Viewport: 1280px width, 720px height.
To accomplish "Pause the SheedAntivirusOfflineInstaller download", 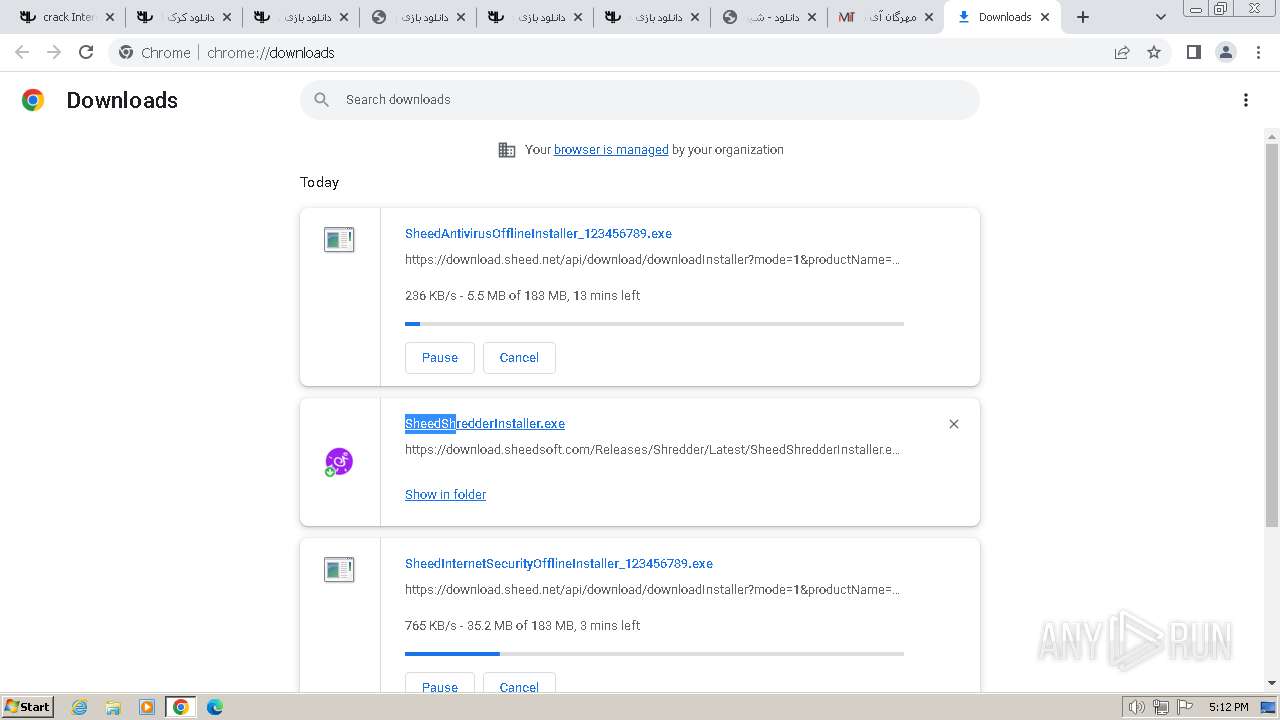I will point(440,358).
